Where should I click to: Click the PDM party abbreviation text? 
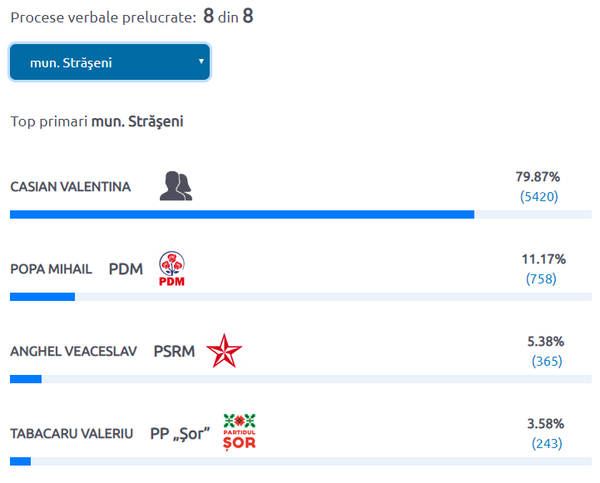point(125,269)
